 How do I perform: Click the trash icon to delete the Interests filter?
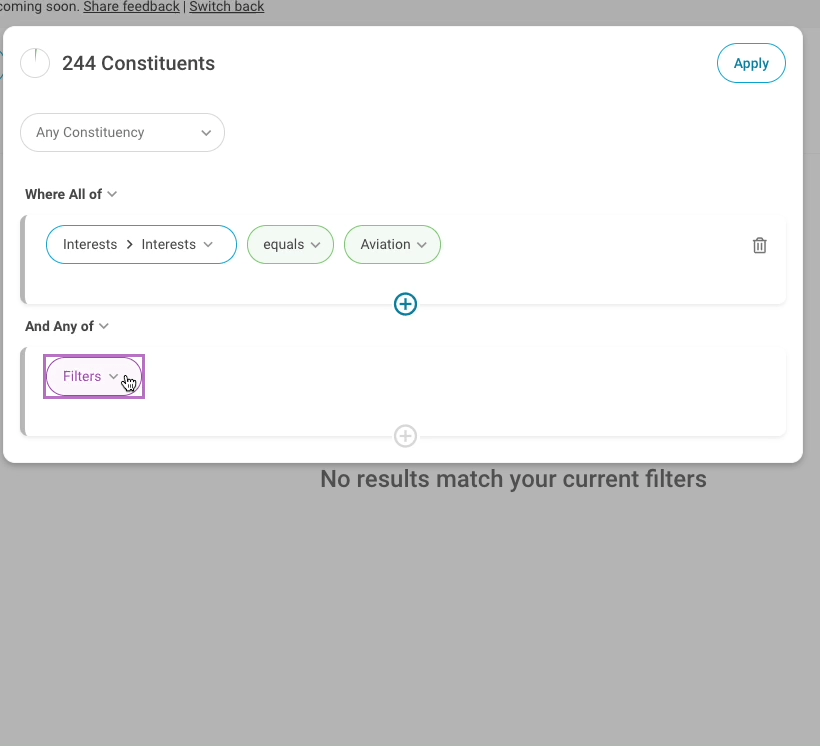(x=759, y=245)
